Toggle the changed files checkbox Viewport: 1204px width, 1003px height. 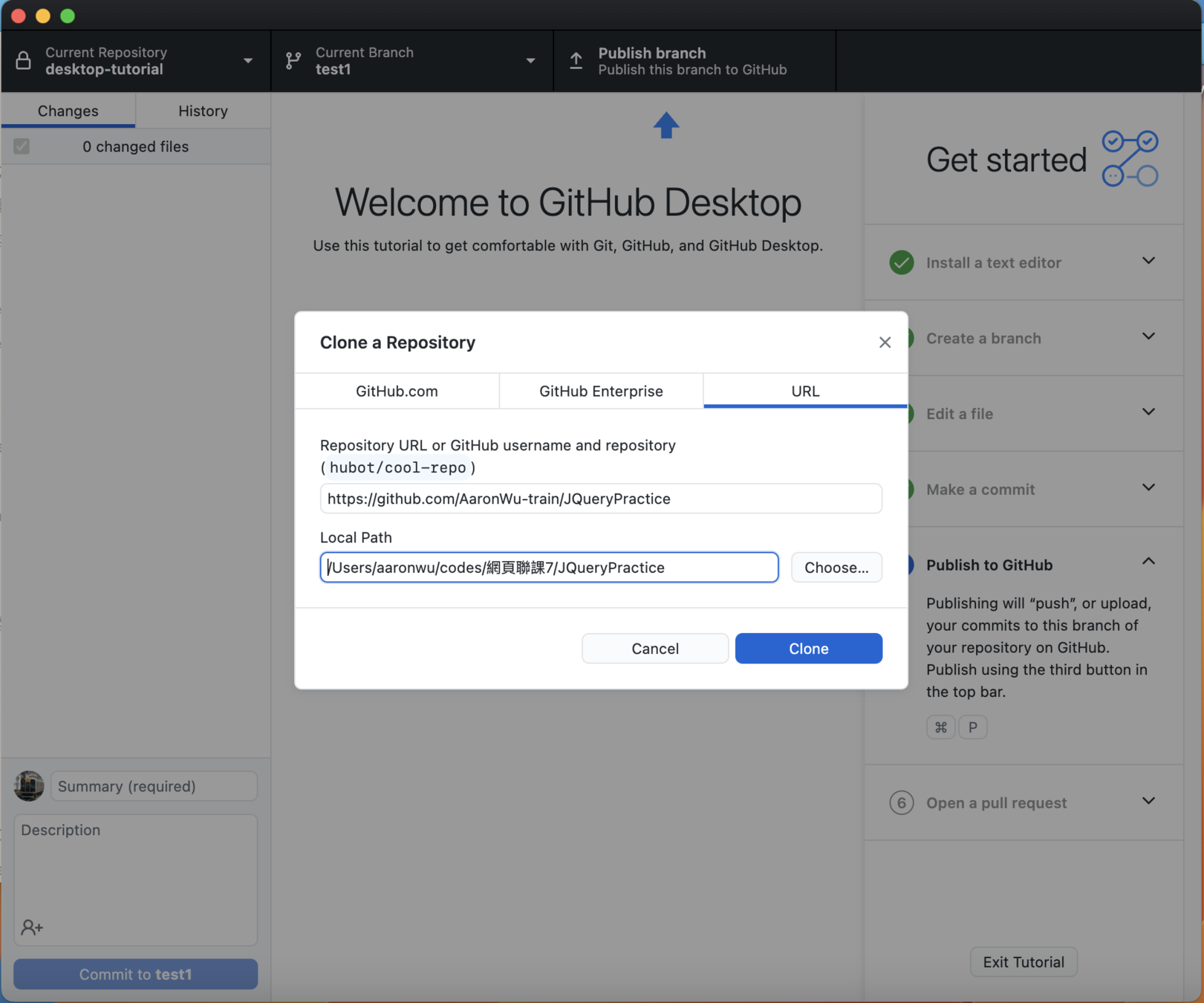(22, 146)
